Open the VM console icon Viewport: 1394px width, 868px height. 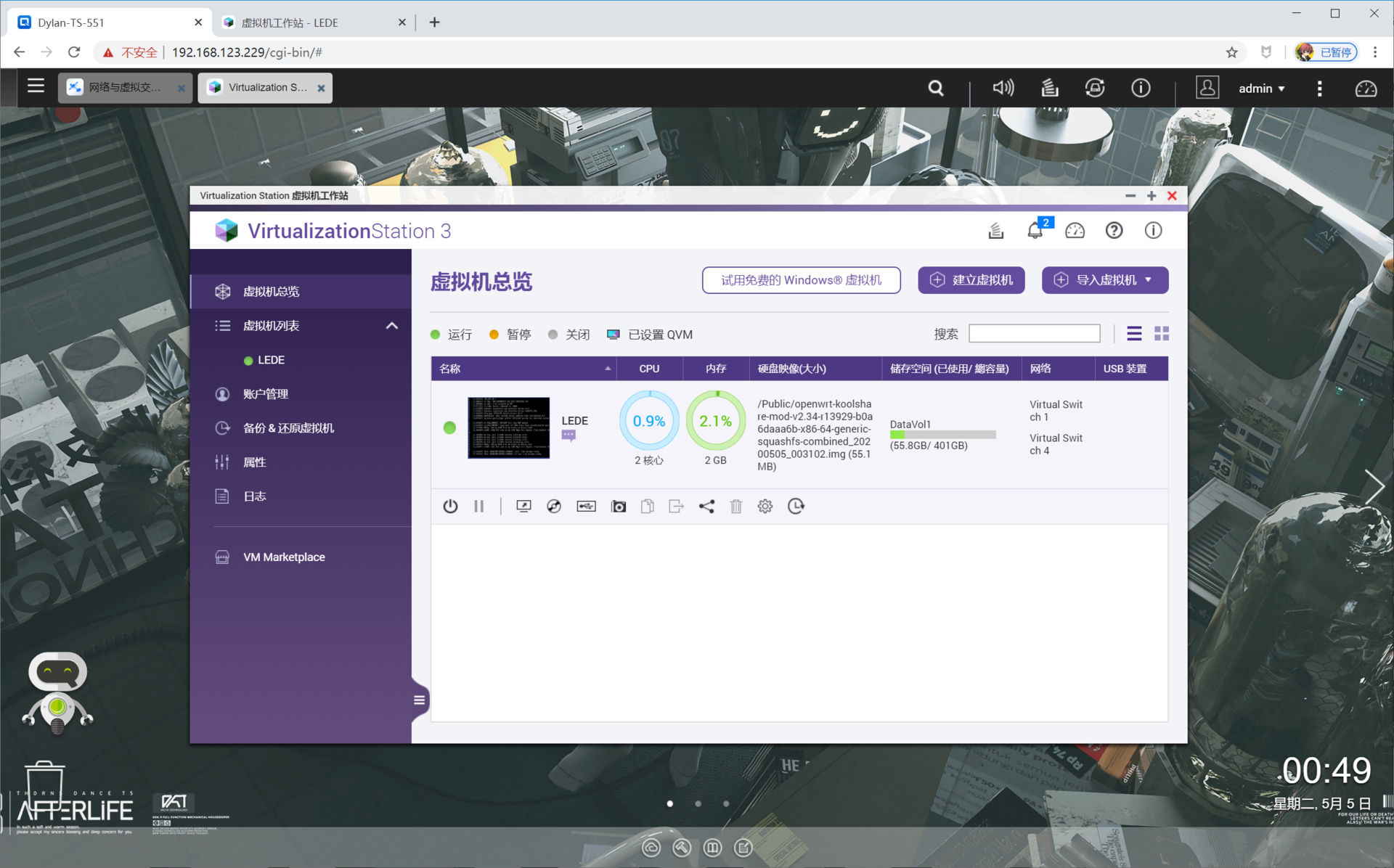click(x=523, y=506)
